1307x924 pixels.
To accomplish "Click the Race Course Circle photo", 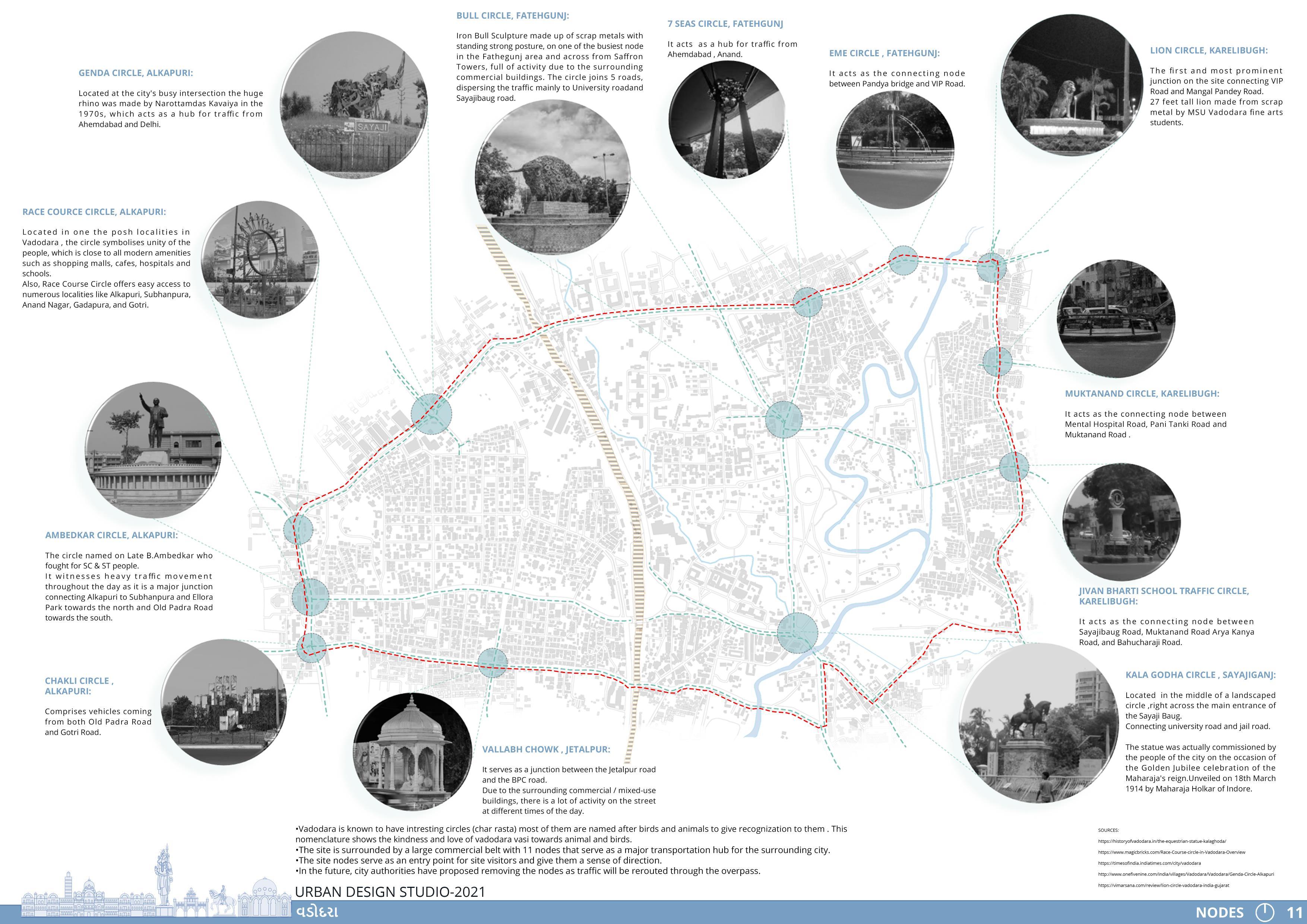I will [x=260, y=260].
